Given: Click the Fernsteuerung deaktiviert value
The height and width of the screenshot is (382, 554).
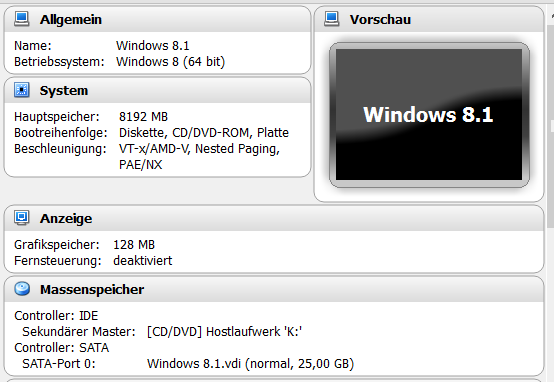Looking at the screenshot, I should tap(143, 261).
